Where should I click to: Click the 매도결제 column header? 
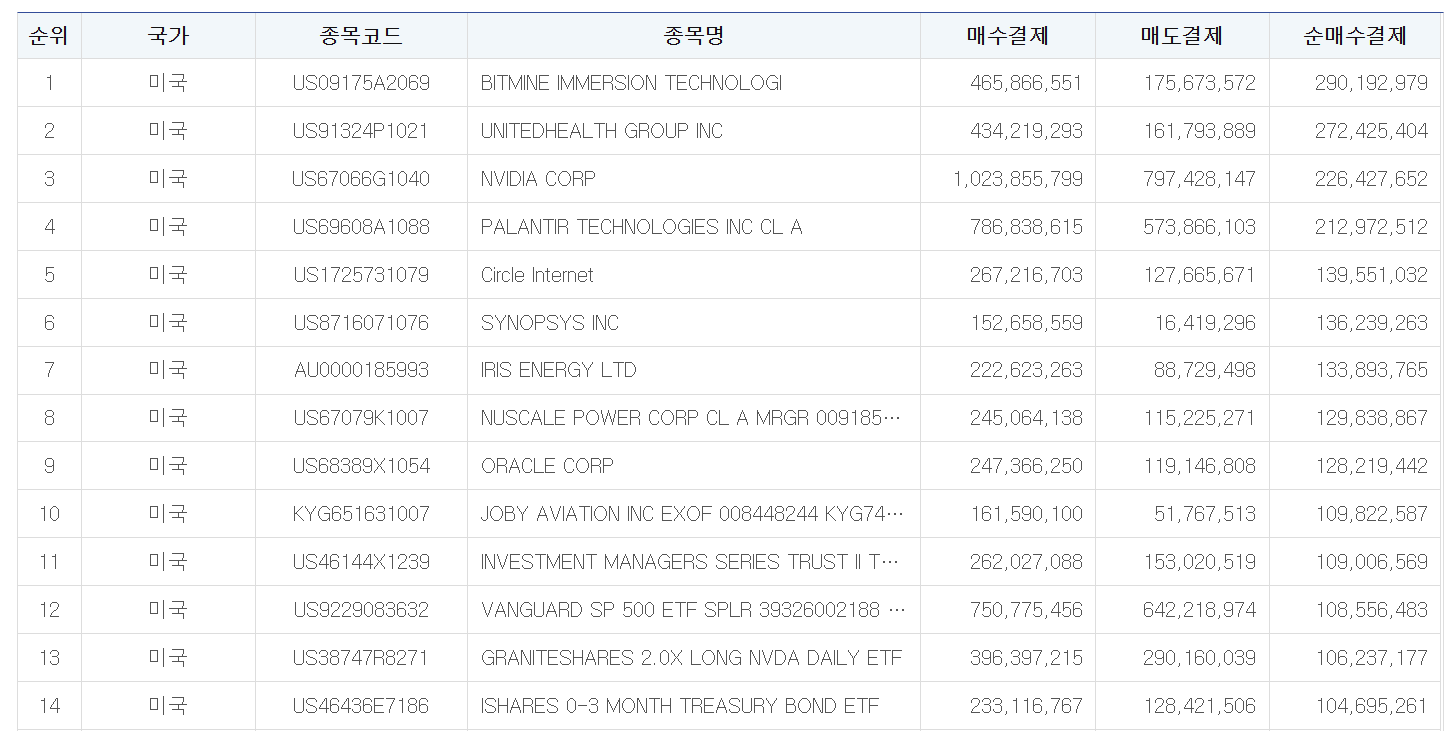1181,36
